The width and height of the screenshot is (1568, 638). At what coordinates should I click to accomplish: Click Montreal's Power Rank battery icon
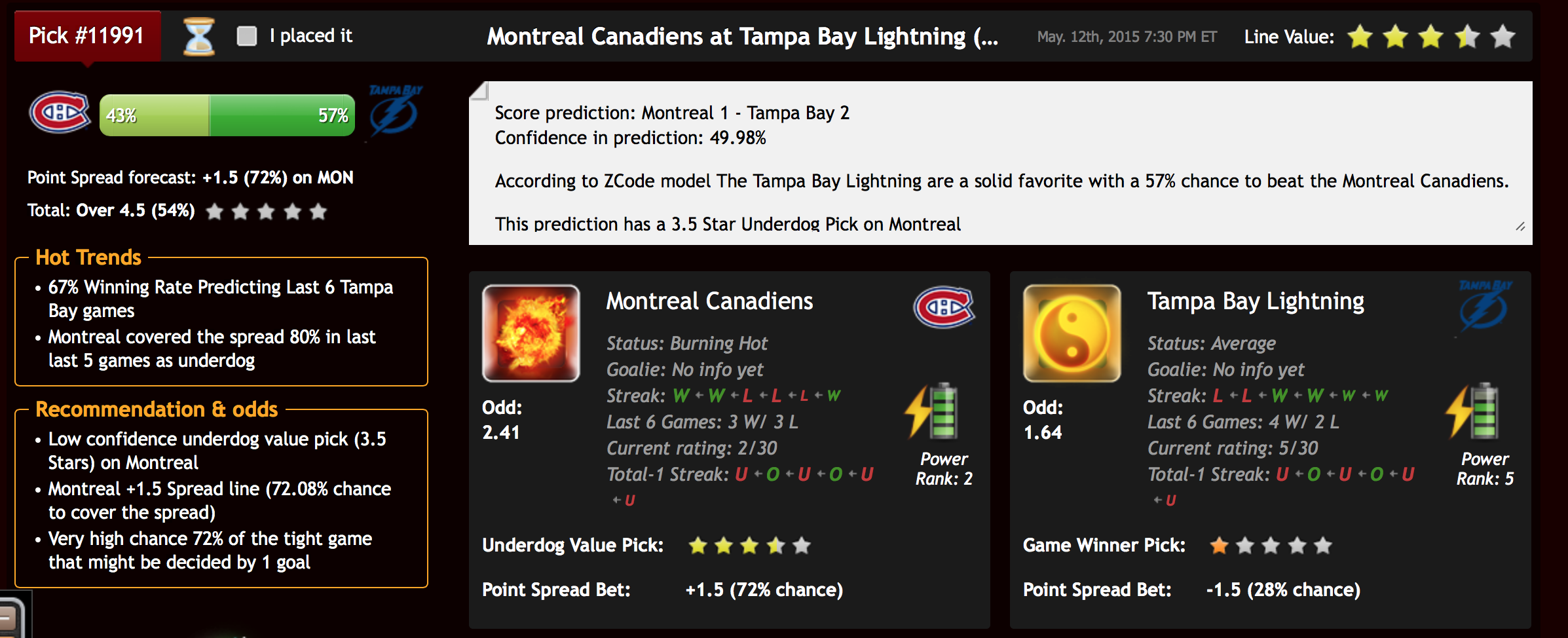(x=932, y=411)
